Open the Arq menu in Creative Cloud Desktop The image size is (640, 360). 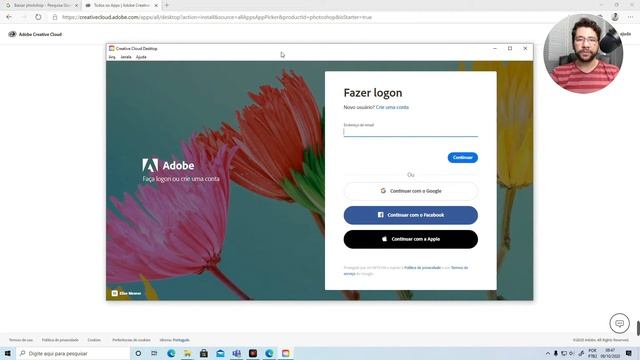(x=112, y=57)
